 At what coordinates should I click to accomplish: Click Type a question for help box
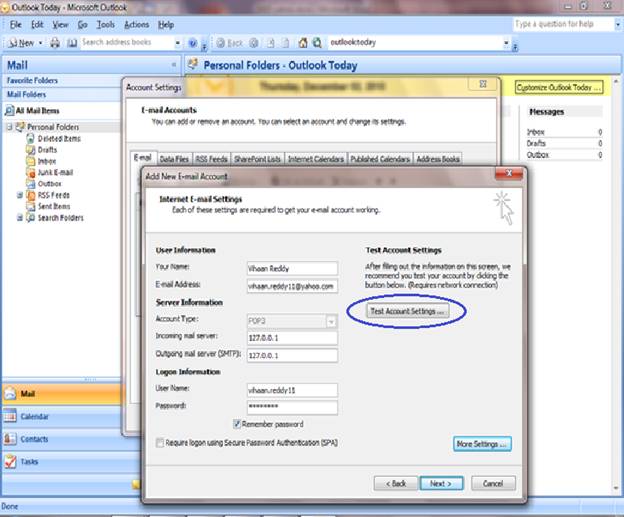tap(564, 24)
